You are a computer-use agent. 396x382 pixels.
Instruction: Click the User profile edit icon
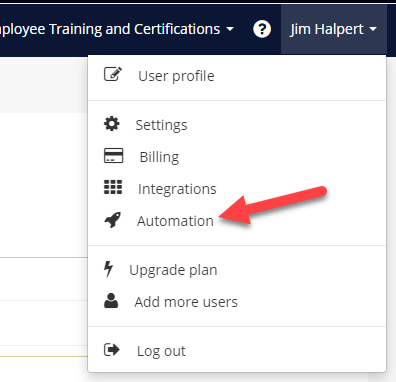[113, 74]
